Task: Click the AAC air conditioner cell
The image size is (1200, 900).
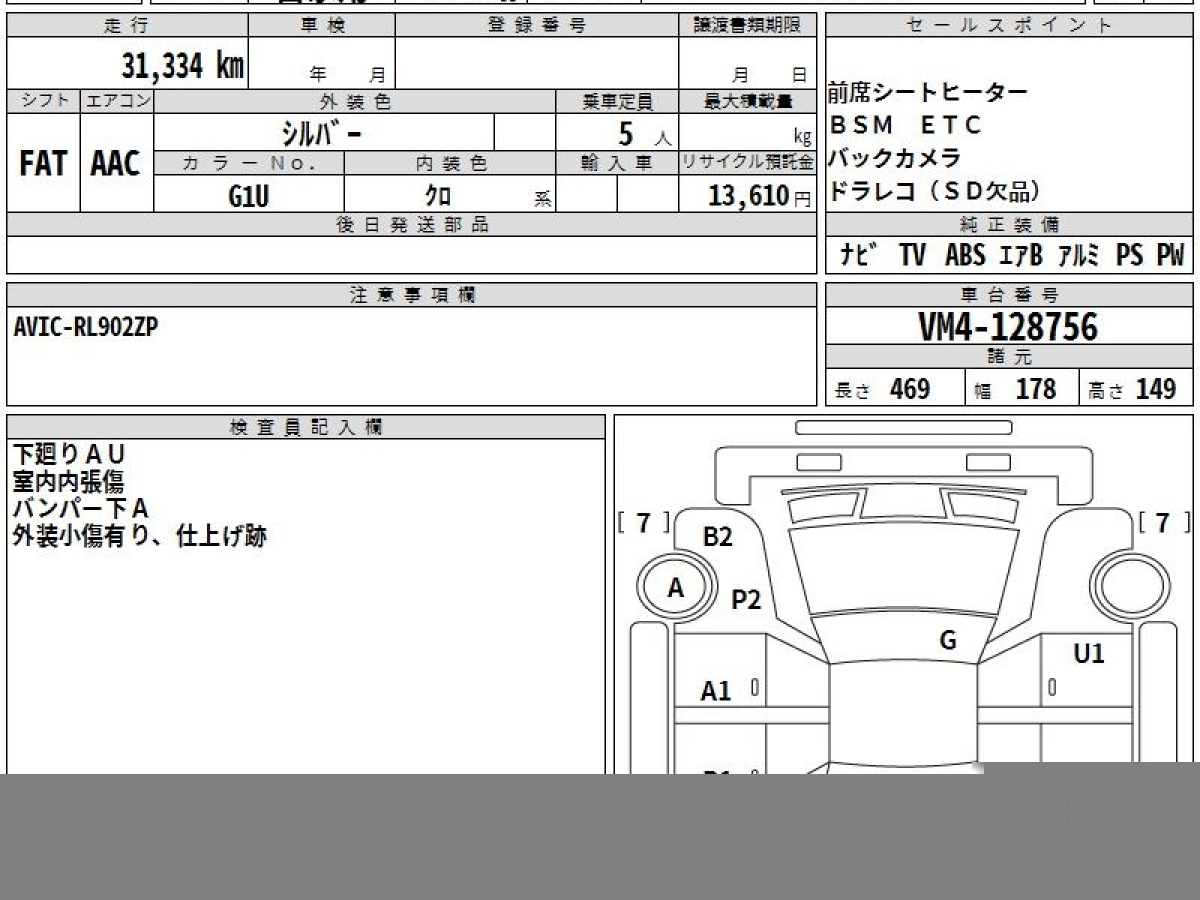Action: pos(116,164)
